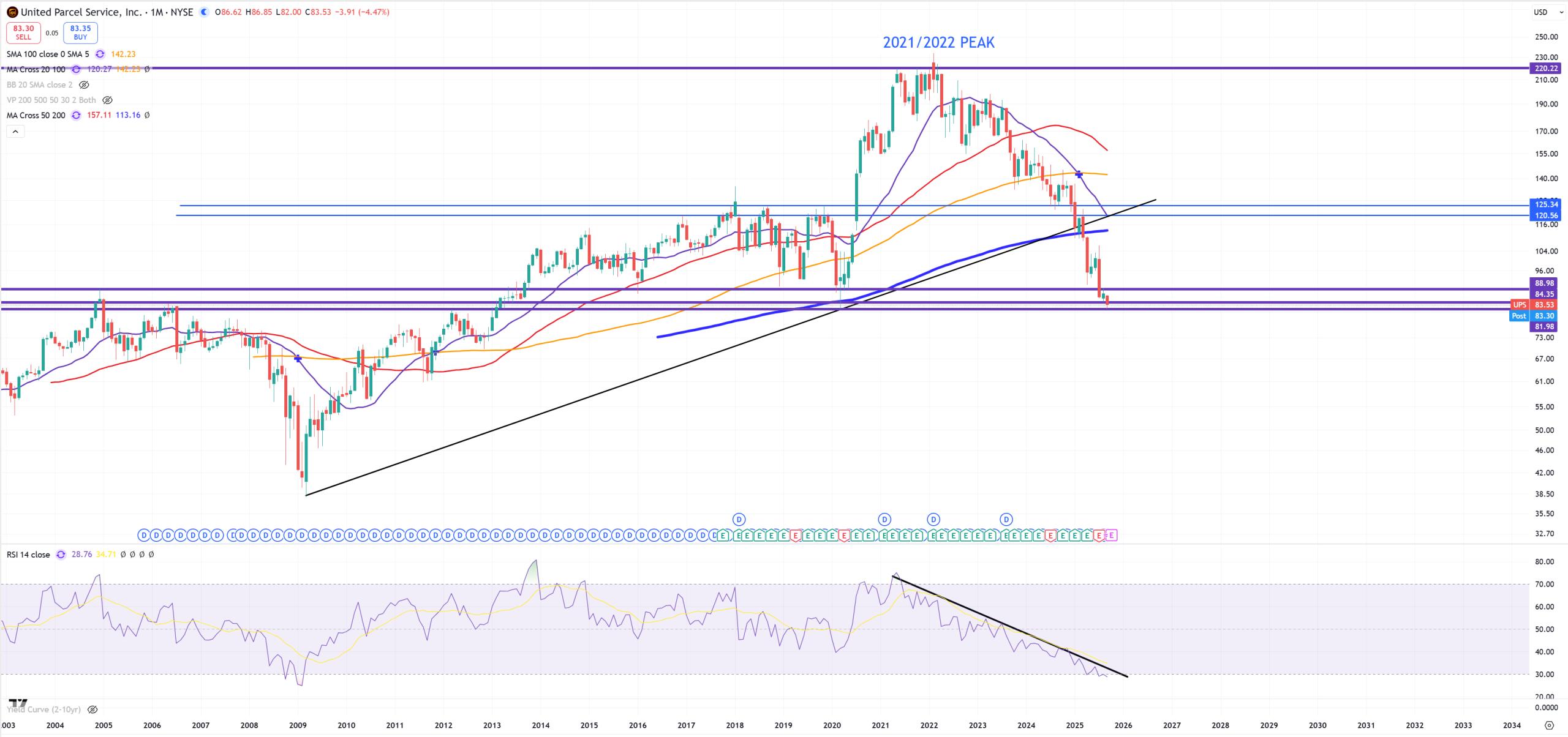Click the post-market moon session icon
1568x737 pixels.
[205, 12]
